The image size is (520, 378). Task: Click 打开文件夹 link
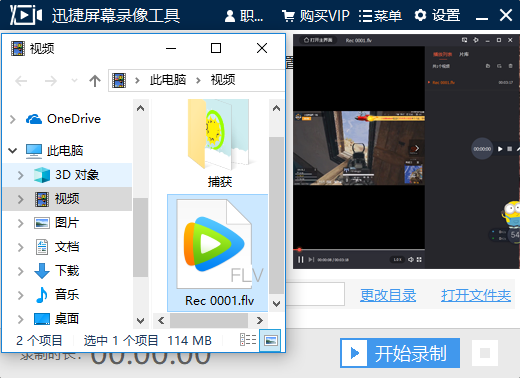[476, 295]
